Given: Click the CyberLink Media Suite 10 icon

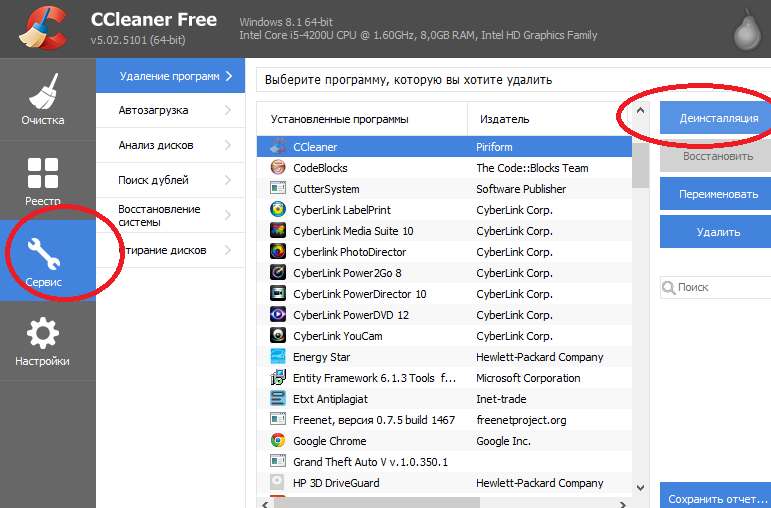Looking at the screenshot, I should 278,231.
